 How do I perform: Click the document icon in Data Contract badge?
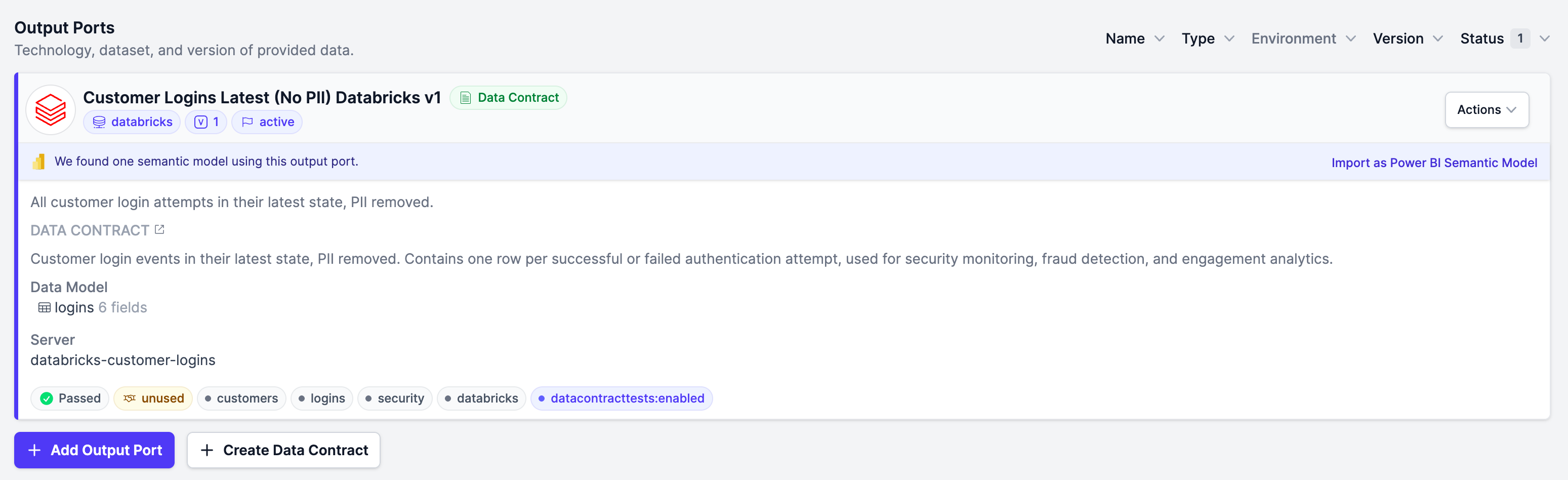tap(466, 98)
